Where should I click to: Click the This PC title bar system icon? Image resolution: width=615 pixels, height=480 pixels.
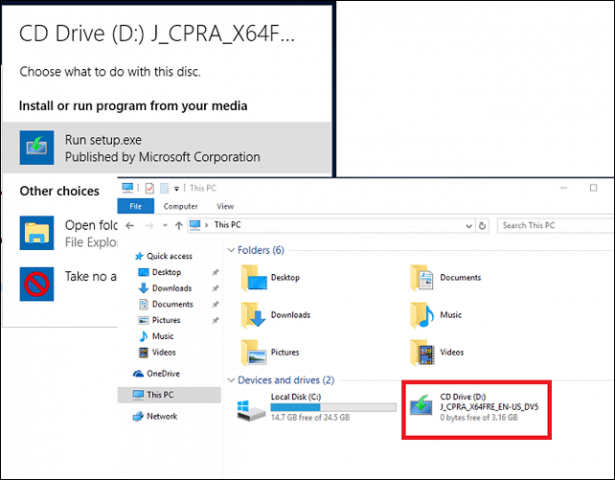(x=127, y=188)
